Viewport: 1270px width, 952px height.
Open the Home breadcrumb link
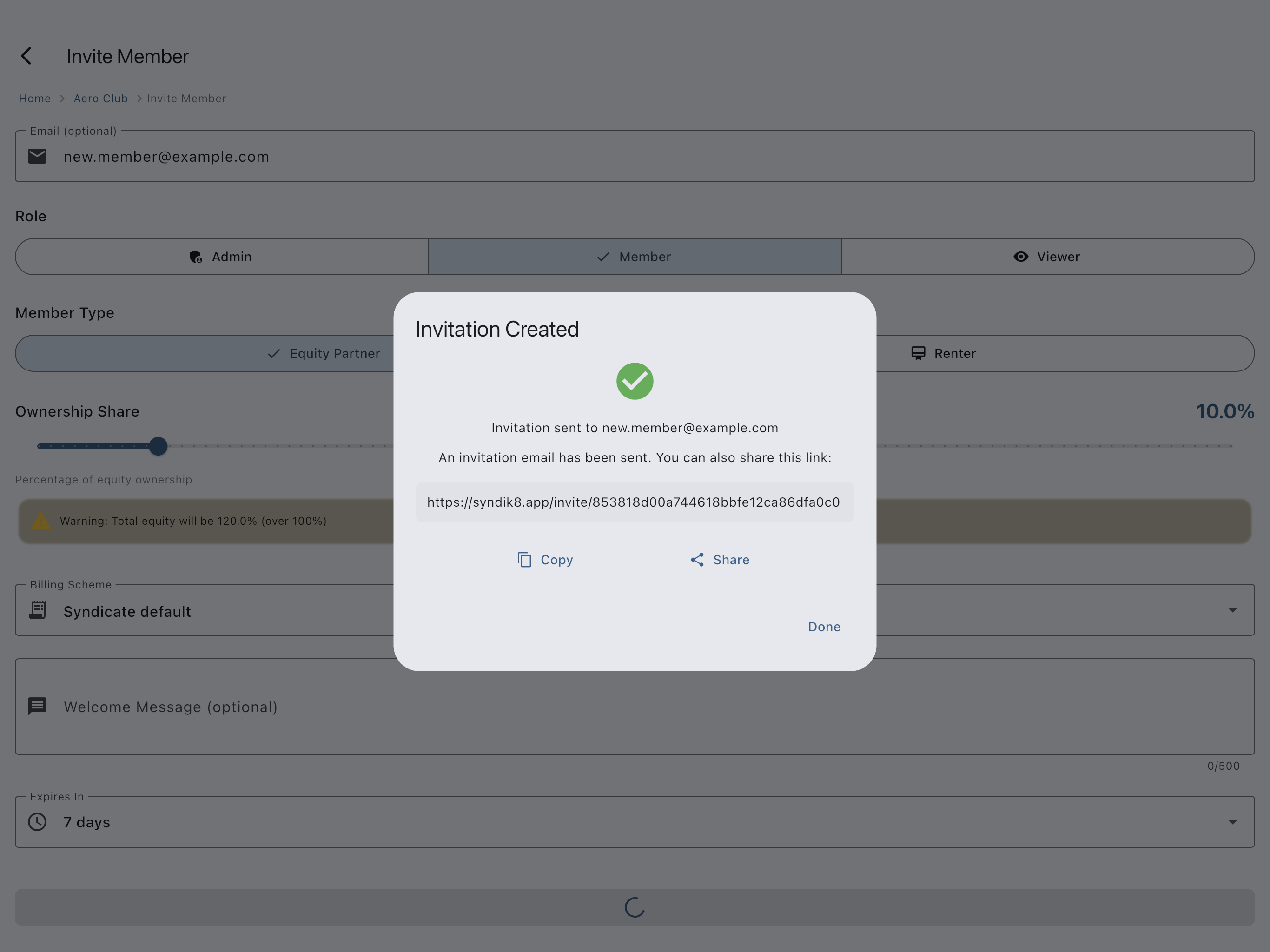coord(35,98)
